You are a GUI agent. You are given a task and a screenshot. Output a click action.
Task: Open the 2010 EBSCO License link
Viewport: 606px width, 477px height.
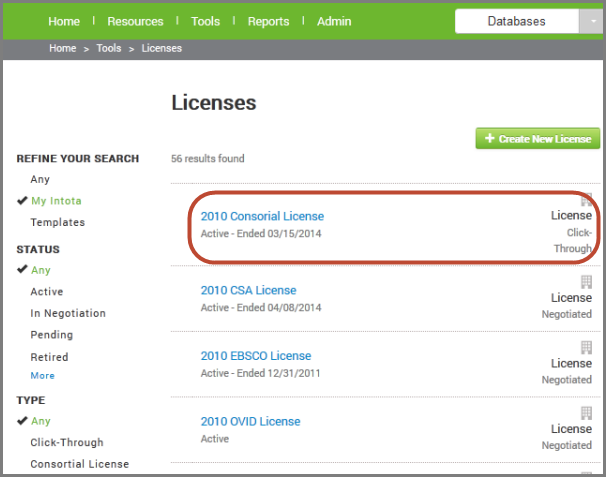(x=256, y=356)
